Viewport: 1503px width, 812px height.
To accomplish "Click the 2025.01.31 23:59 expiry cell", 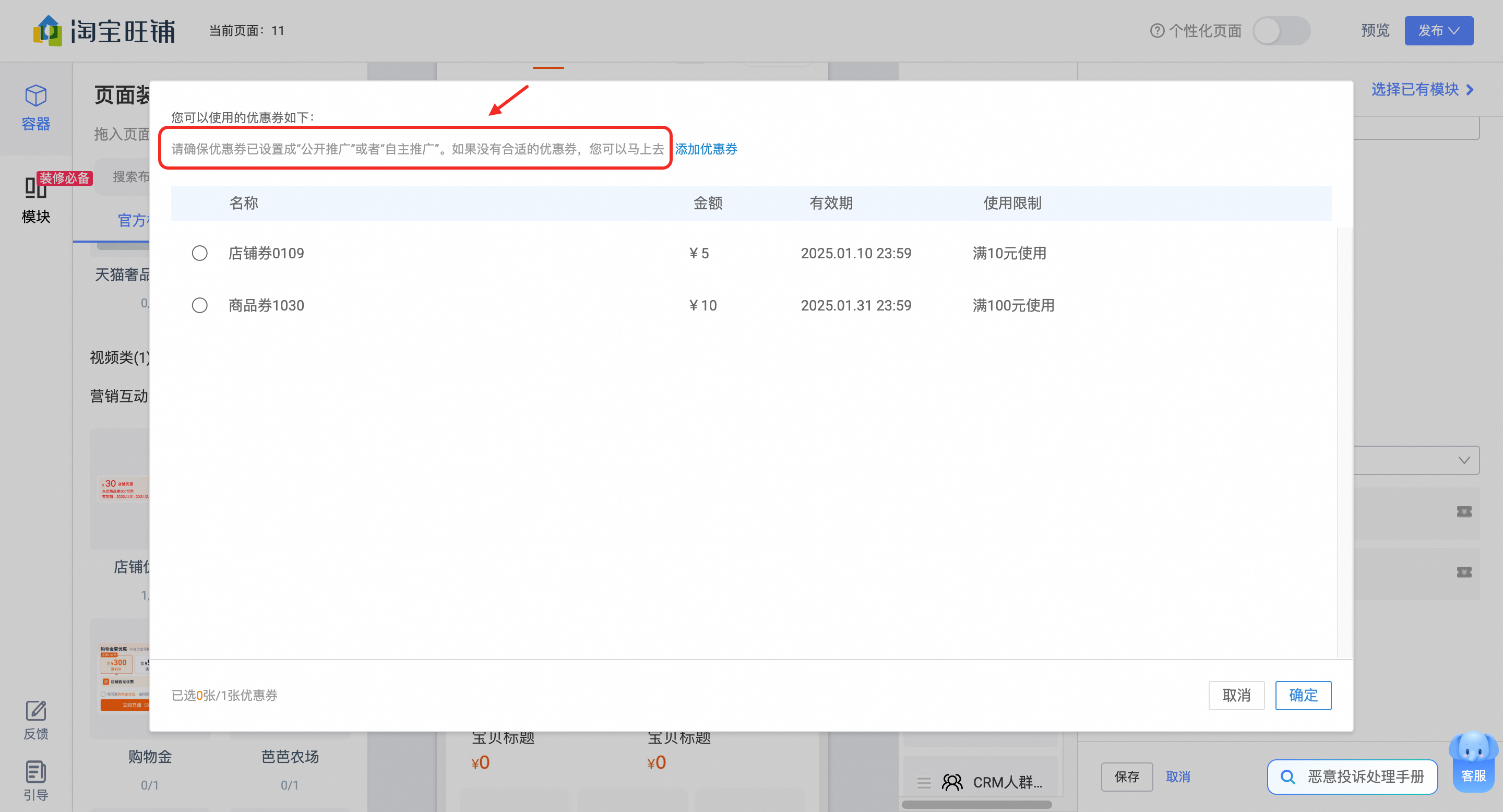I will 856,305.
